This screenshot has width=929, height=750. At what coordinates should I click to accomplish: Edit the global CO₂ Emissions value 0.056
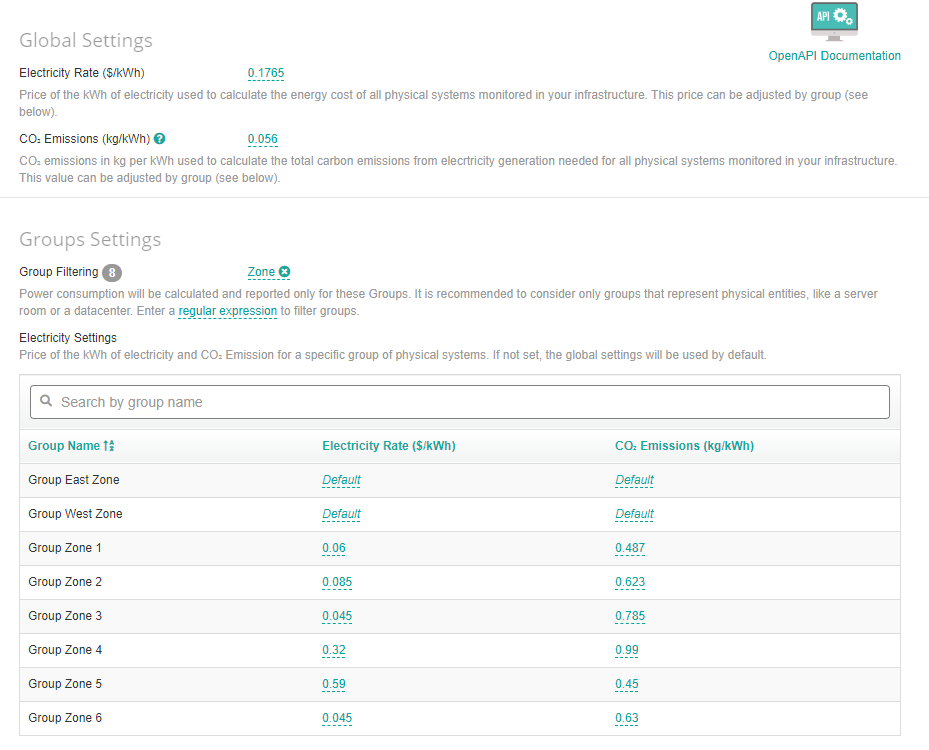point(262,138)
